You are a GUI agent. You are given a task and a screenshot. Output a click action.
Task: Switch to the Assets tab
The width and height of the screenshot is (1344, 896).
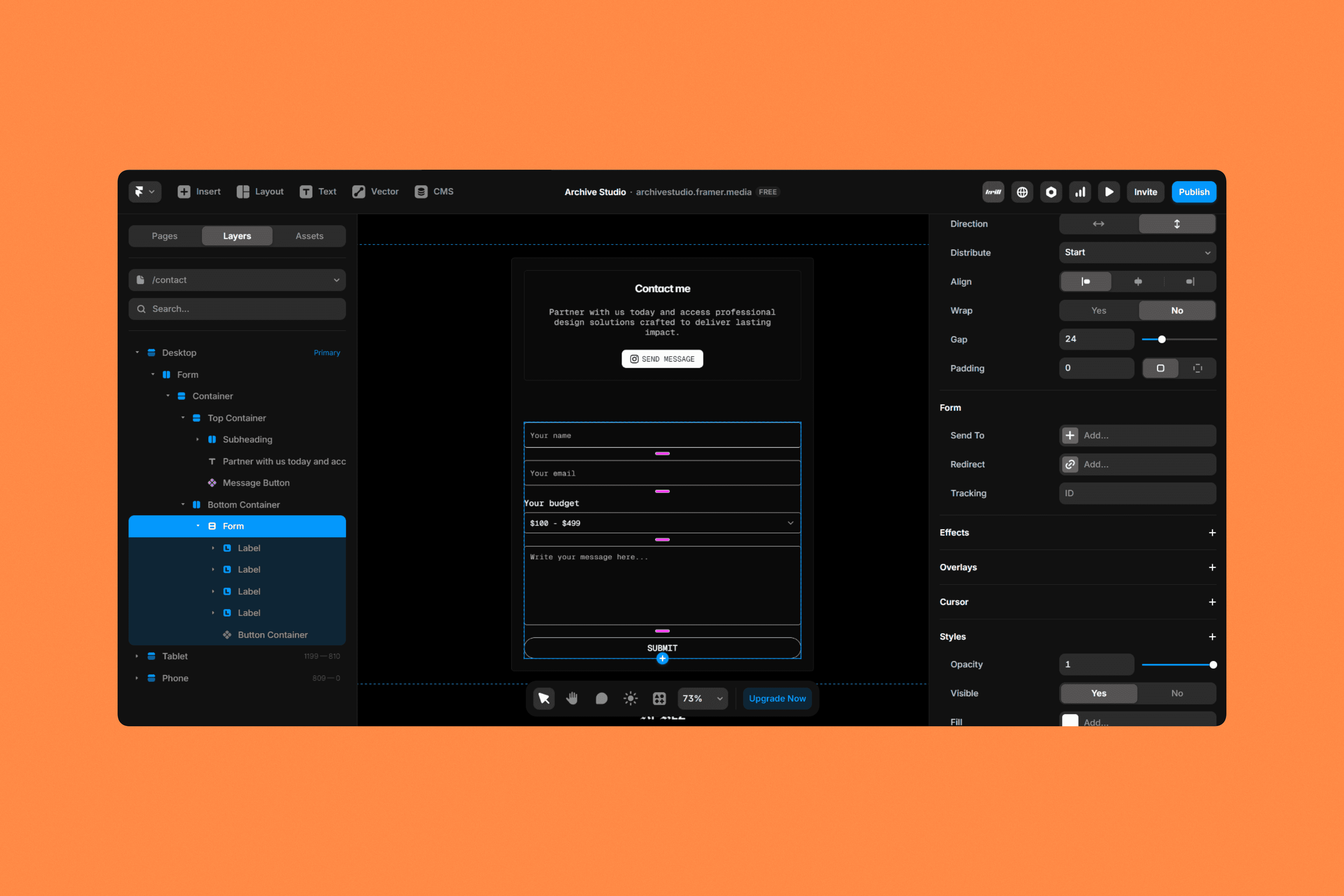[x=309, y=236]
